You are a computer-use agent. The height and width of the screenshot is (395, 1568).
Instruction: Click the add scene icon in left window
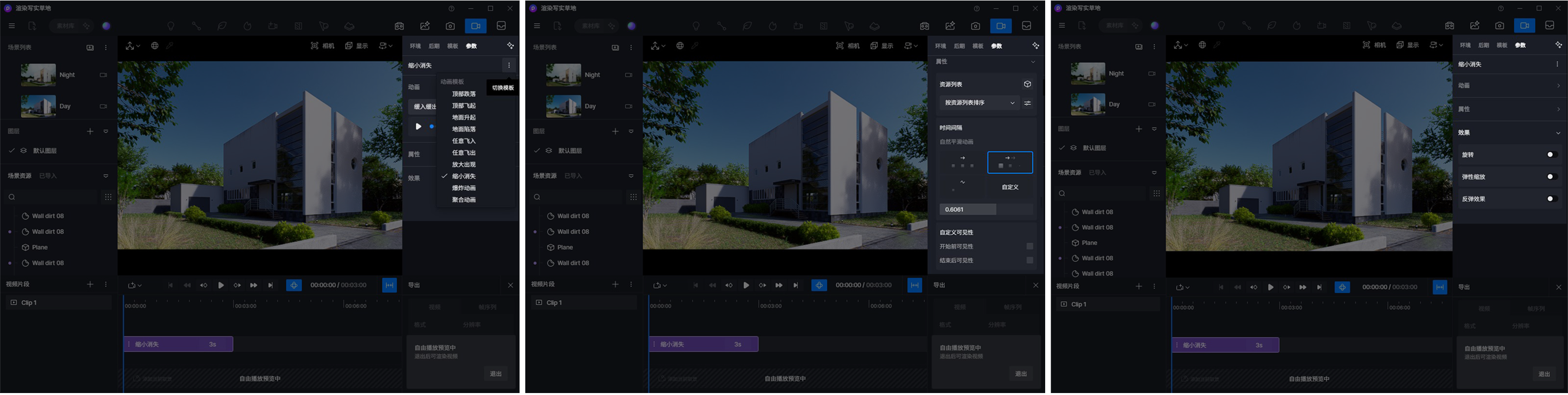[90, 48]
